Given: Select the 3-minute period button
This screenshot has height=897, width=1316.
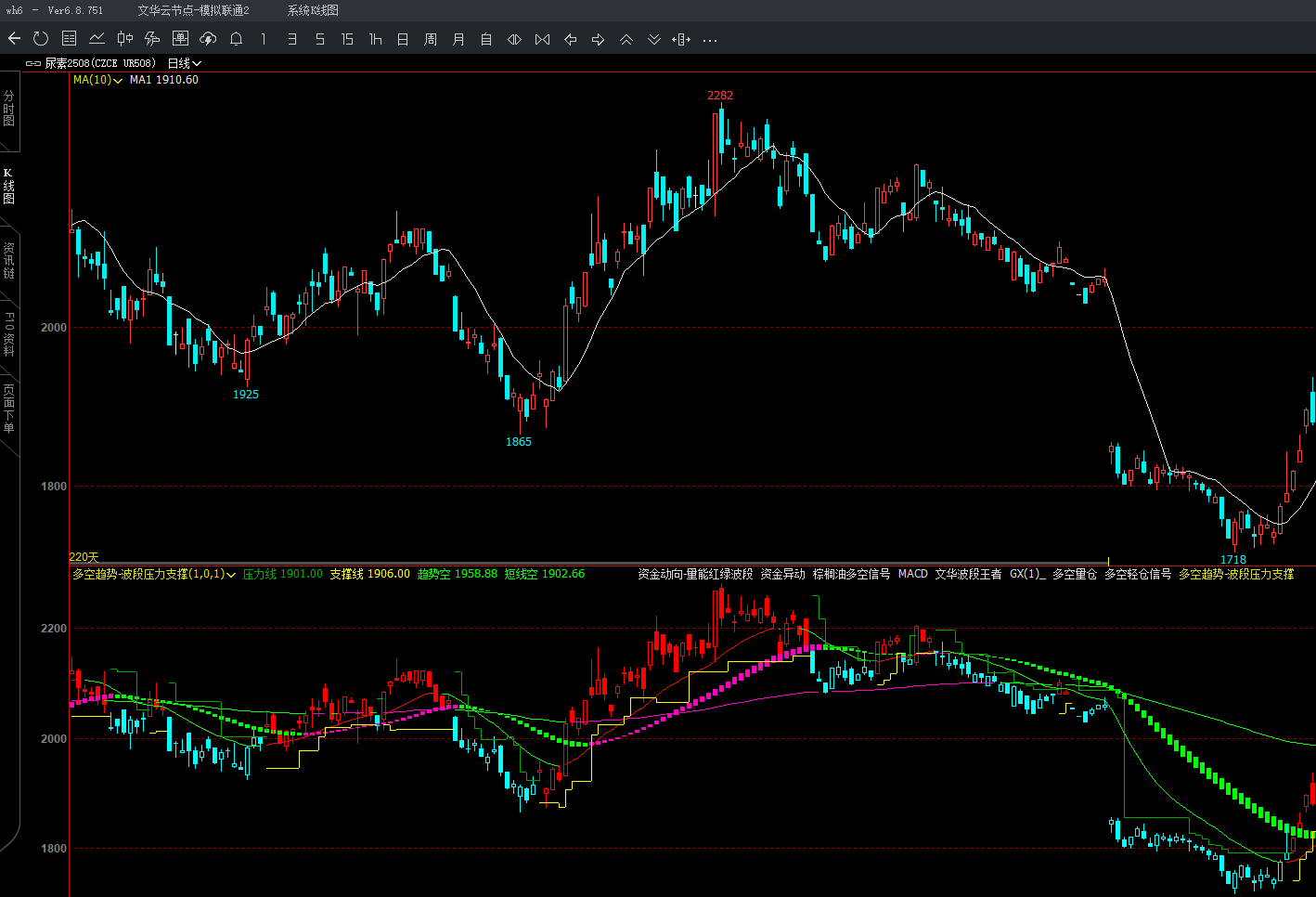Looking at the screenshot, I should point(291,39).
